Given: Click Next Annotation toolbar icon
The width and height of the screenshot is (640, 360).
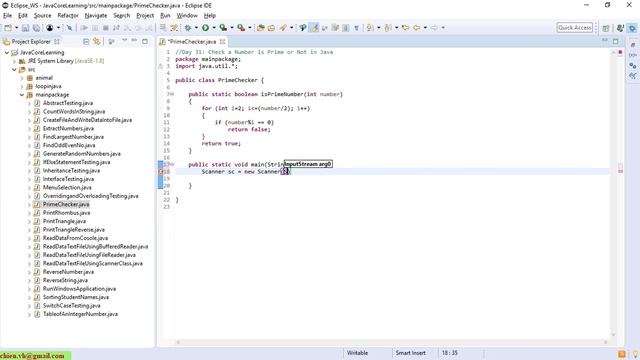Looking at the screenshot, I should coord(370,28).
